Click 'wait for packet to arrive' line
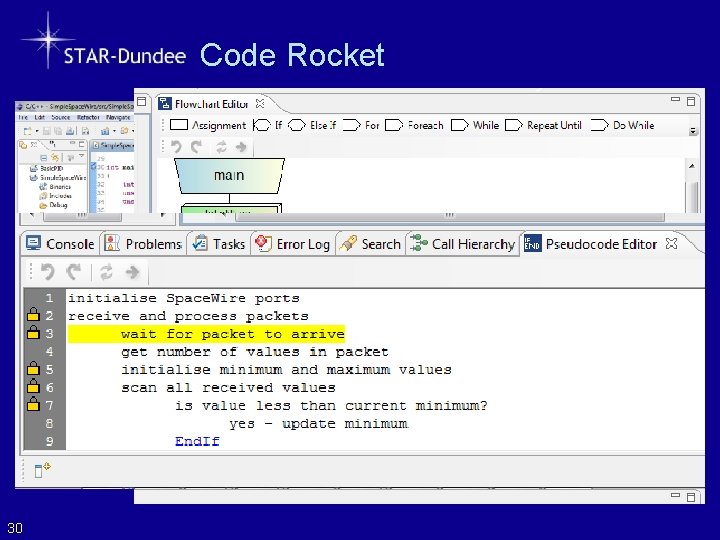720x540 pixels. pyautogui.click(x=233, y=334)
